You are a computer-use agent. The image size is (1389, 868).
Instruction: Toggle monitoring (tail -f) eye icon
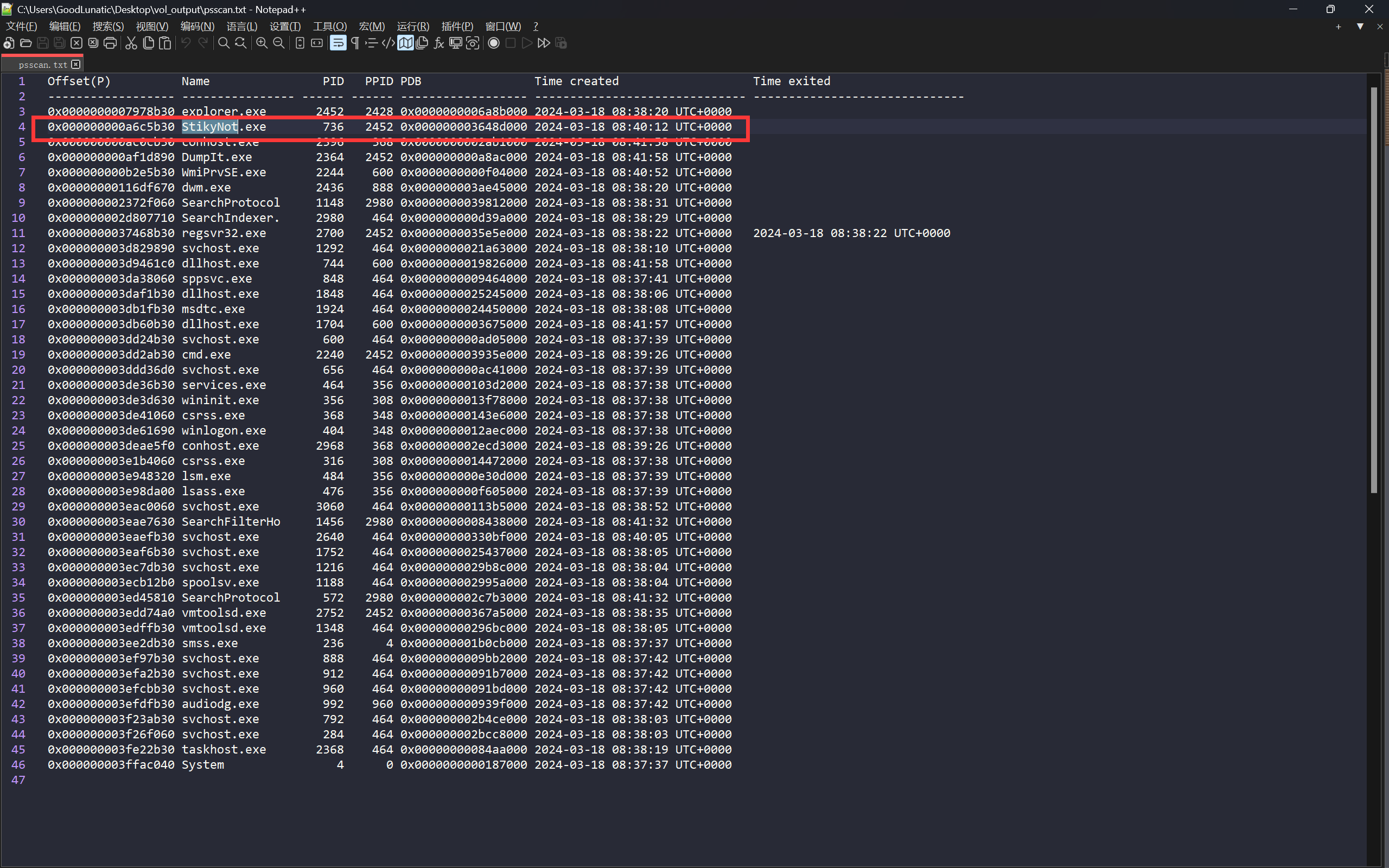click(x=473, y=43)
